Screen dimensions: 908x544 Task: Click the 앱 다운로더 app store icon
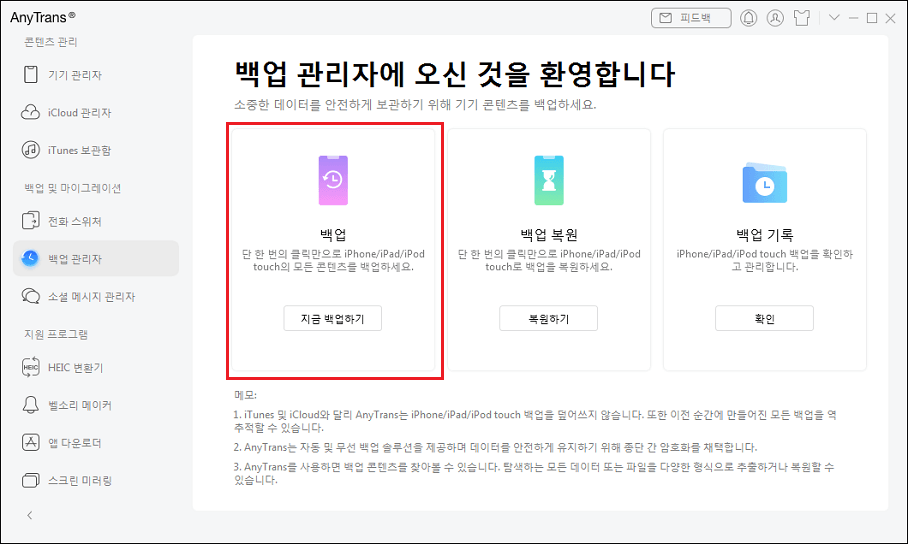(30, 443)
